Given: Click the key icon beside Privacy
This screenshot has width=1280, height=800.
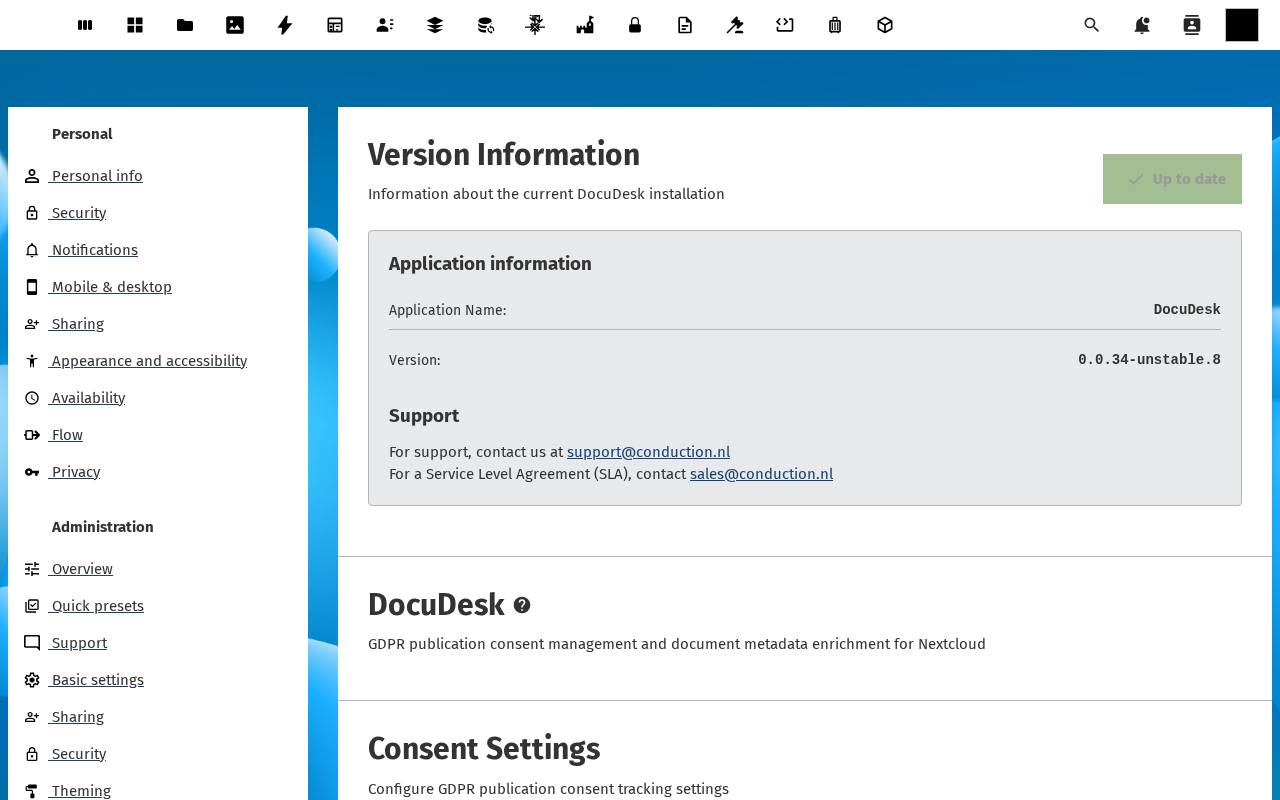Looking at the screenshot, I should (32, 472).
